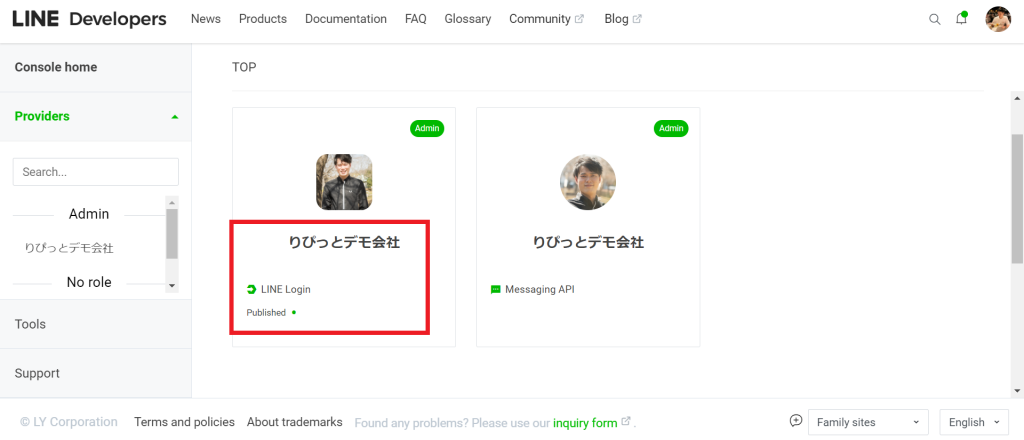The image size is (1024, 440).
Task: Open Terms and policies link
Action: click(184, 422)
